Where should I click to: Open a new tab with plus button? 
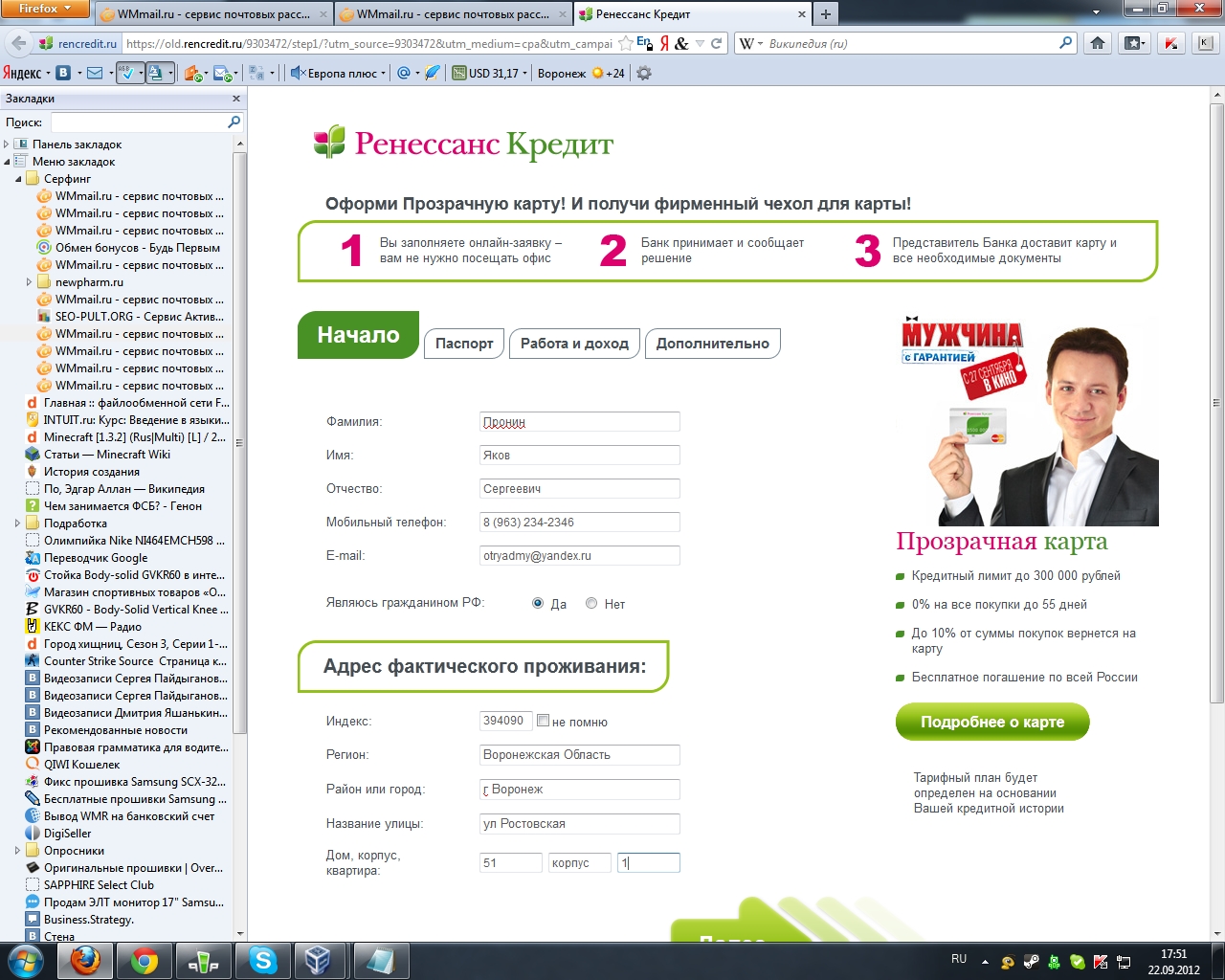pyautogui.click(x=825, y=14)
